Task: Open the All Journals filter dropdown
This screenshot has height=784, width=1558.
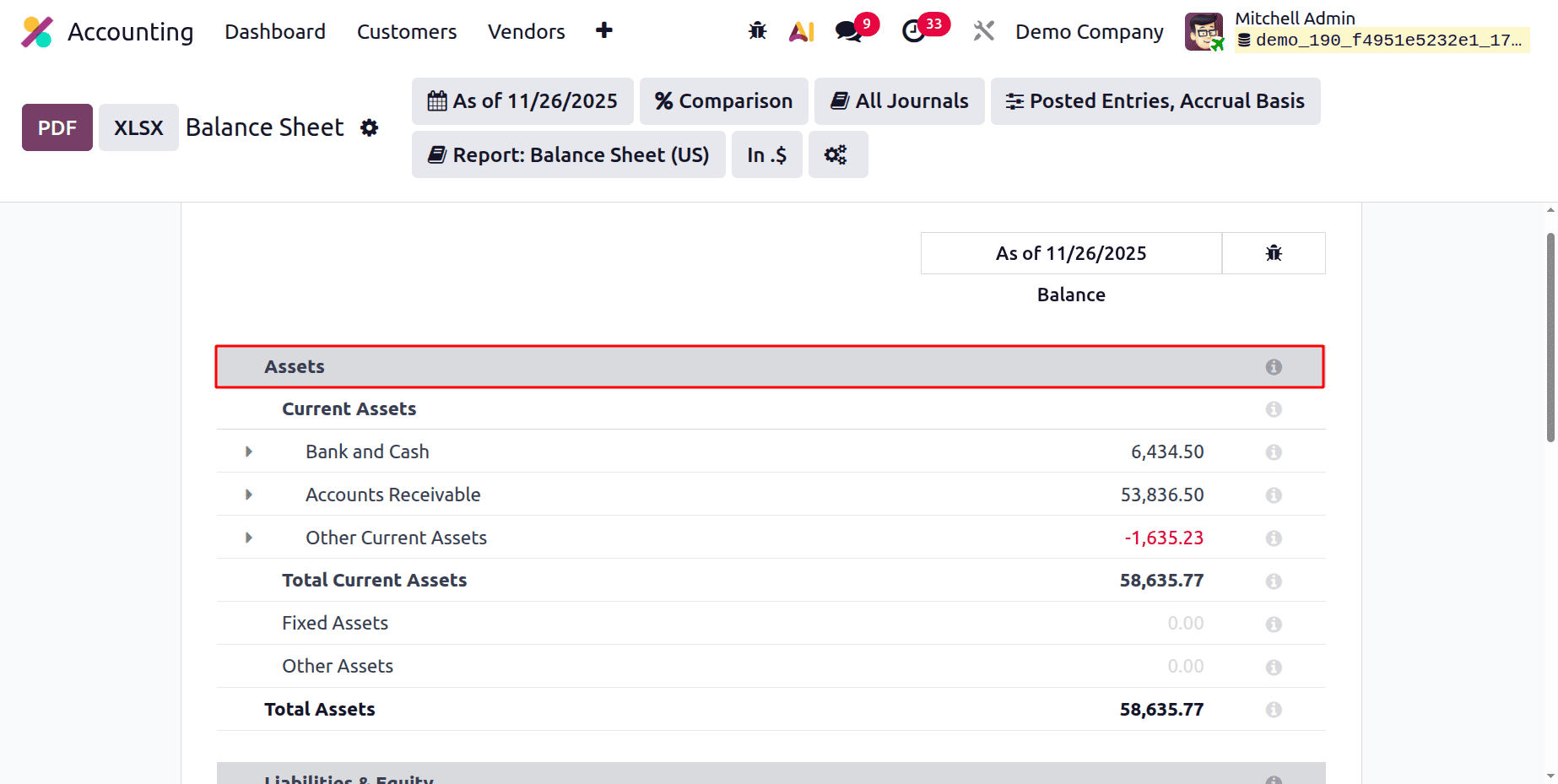Action: pos(899,101)
